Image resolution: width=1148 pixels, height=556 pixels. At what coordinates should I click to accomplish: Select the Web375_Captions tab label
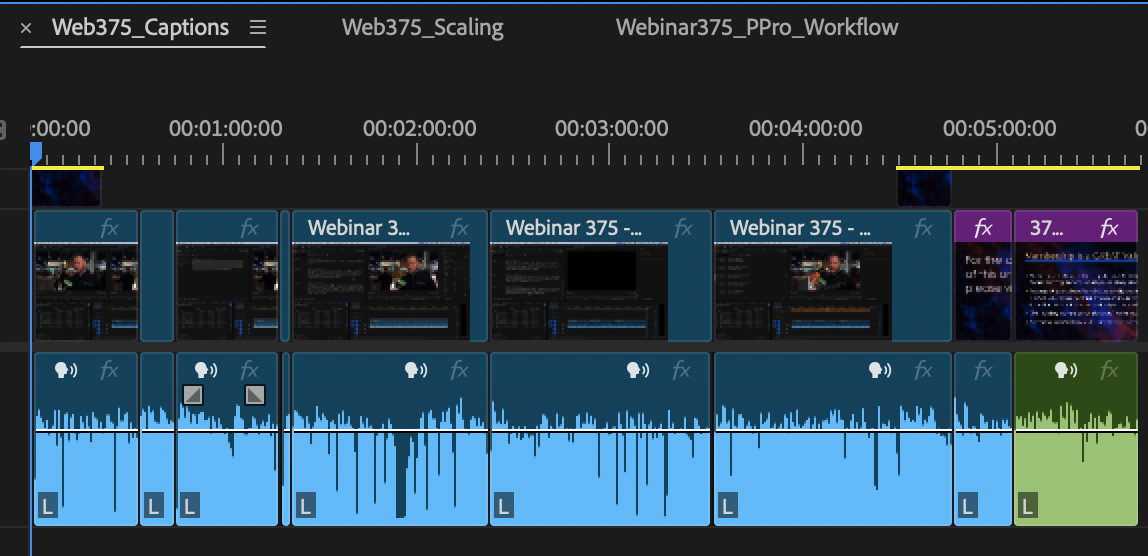pyautogui.click(x=140, y=27)
